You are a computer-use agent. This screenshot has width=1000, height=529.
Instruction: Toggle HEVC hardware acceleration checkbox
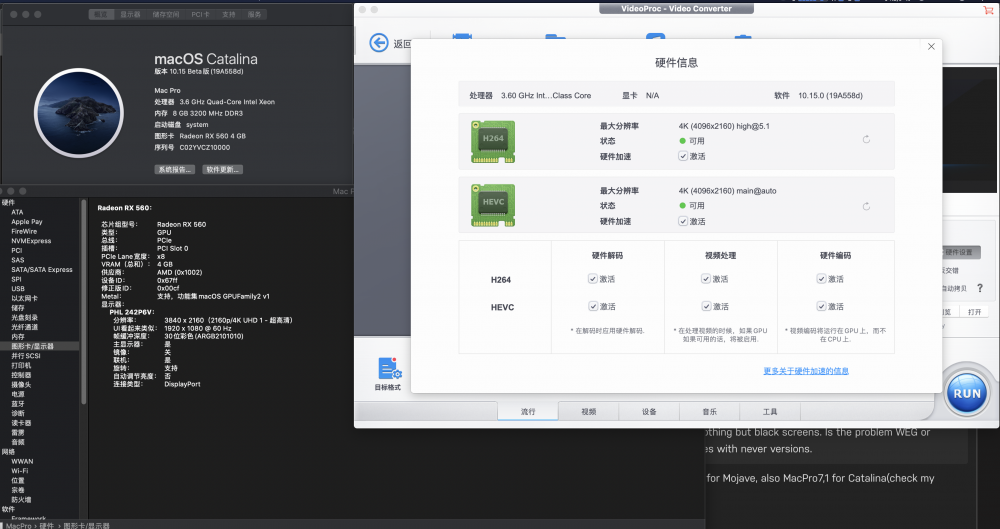(683, 221)
